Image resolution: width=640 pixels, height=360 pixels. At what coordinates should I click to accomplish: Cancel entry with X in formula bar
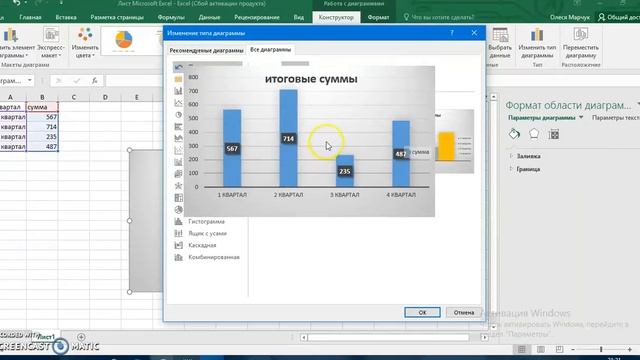[x=58, y=81]
